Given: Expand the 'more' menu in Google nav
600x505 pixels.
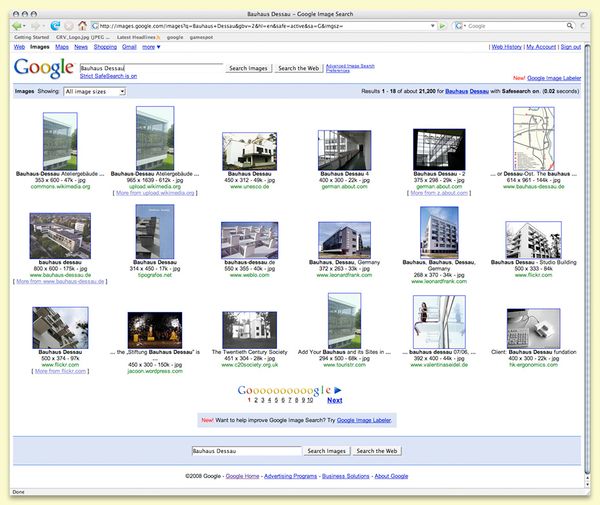Looking at the screenshot, I should coord(150,47).
